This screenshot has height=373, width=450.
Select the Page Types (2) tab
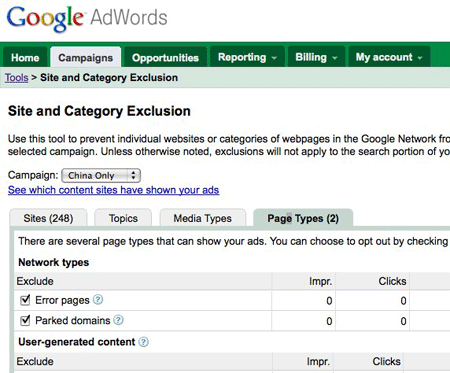(303, 218)
